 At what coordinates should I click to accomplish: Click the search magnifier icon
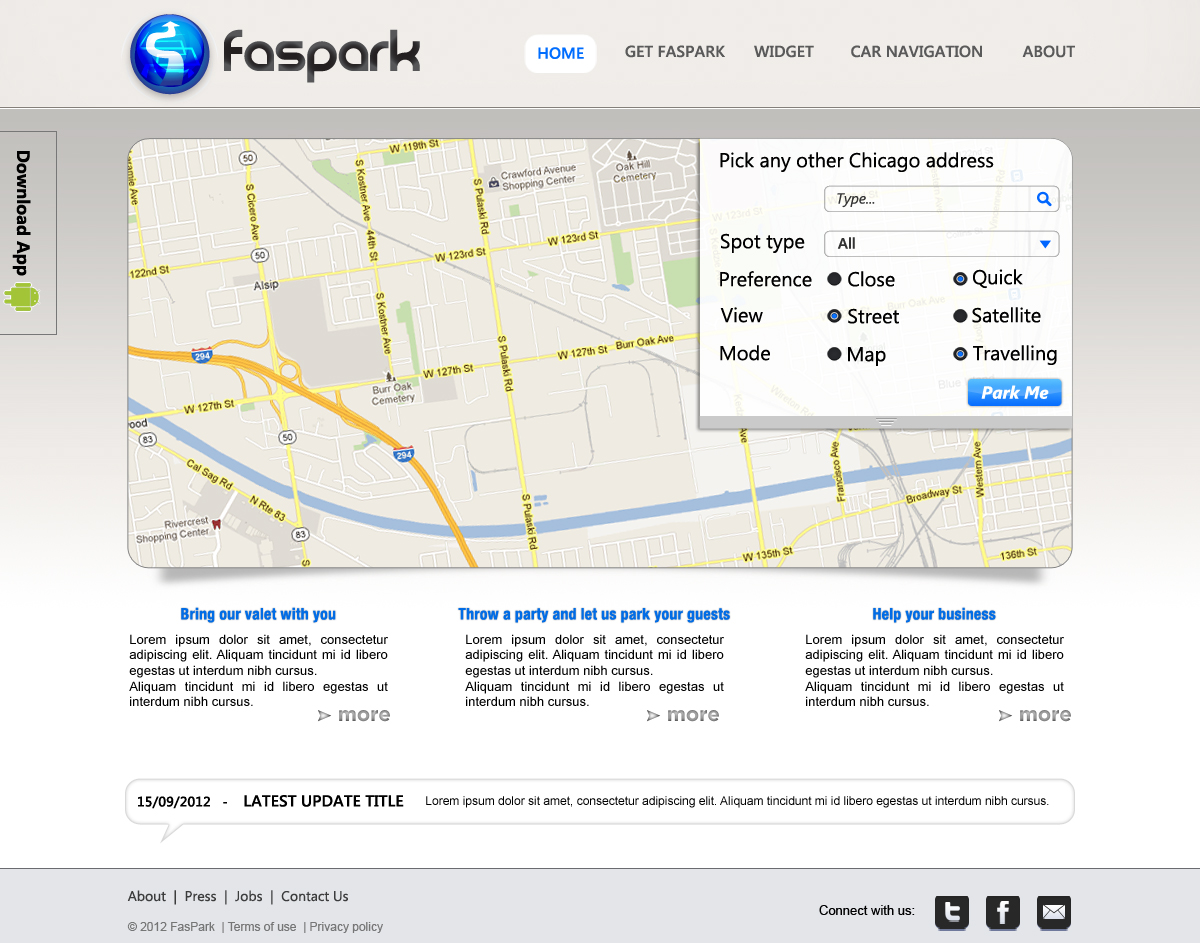1044,198
